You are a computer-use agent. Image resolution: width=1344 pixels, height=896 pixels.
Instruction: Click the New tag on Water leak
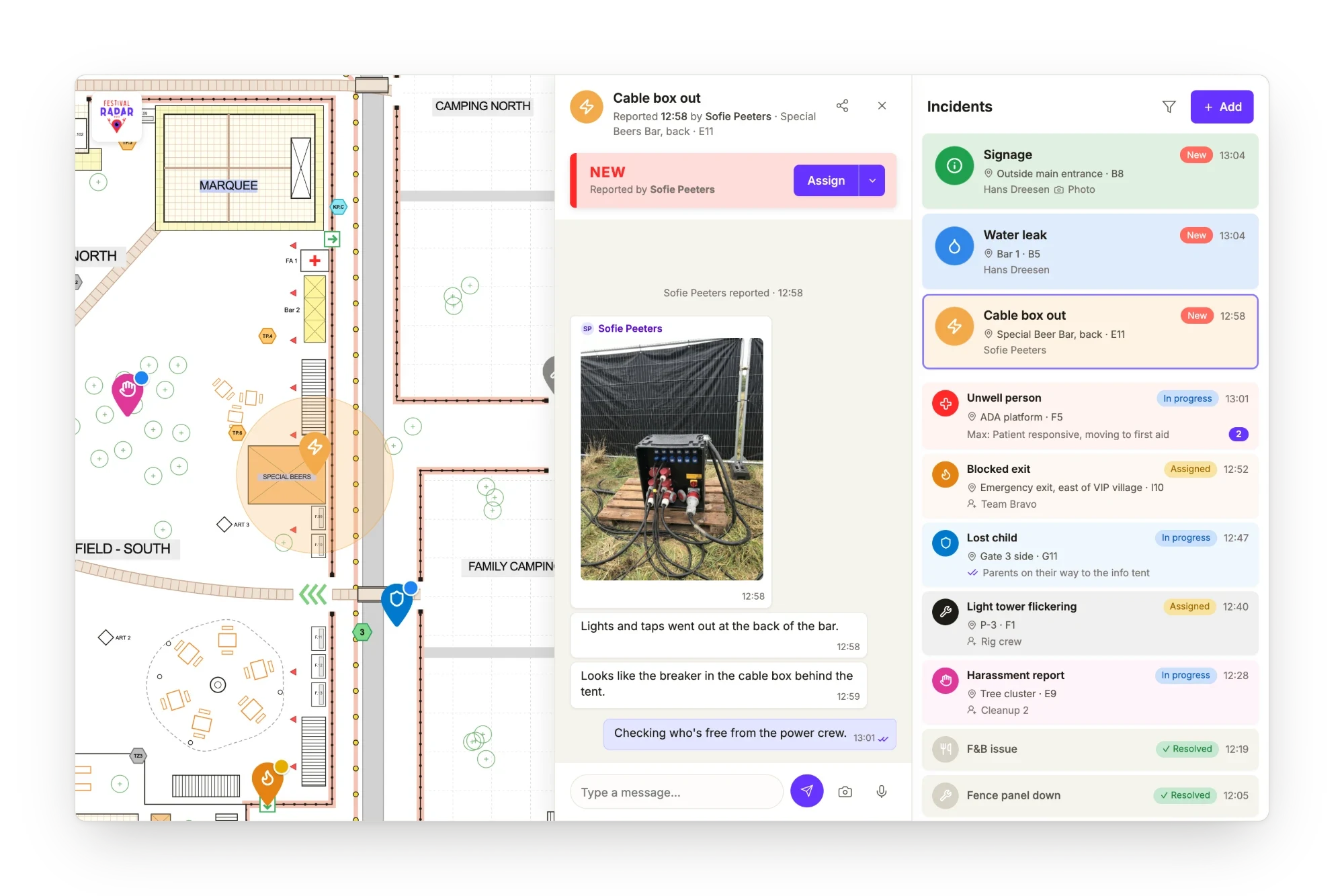[x=1196, y=235]
